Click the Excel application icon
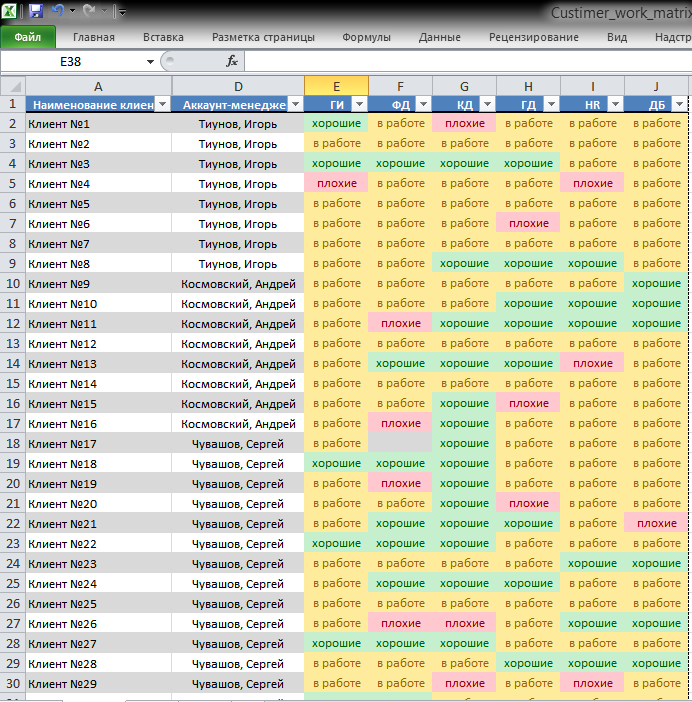Image resolution: width=692 pixels, height=702 pixels. (9, 11)
